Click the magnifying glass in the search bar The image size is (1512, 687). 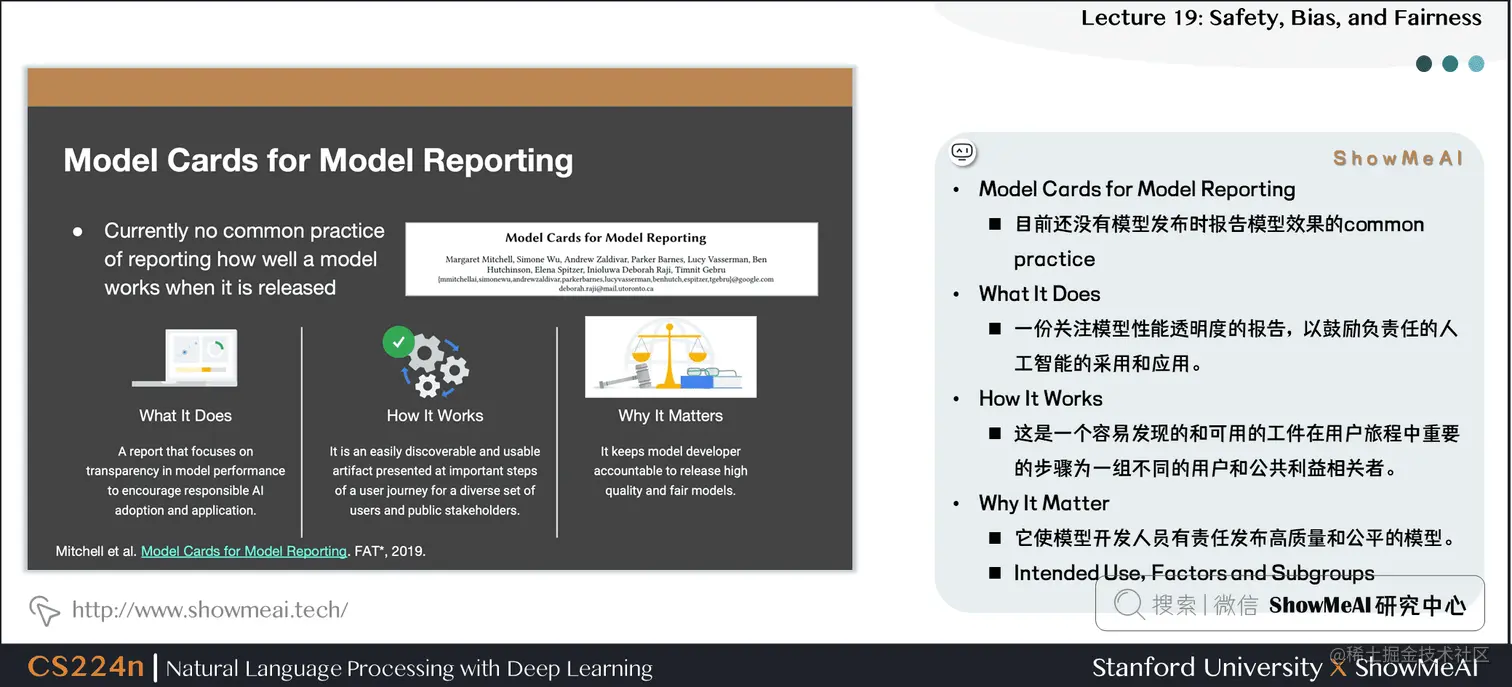1127,604
